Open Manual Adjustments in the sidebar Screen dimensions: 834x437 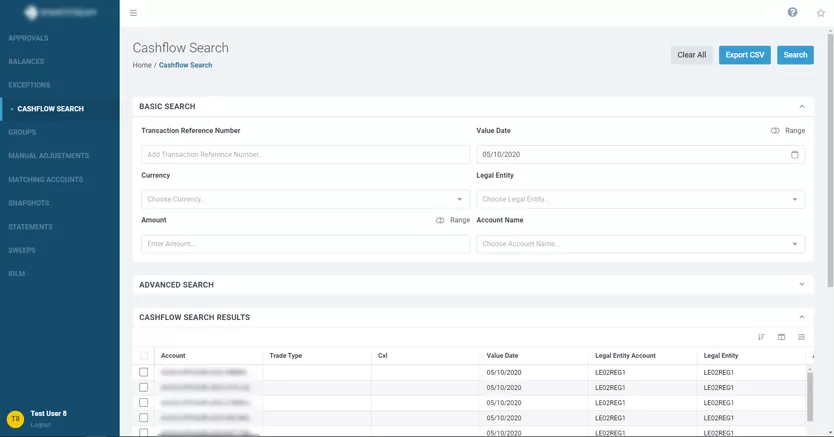click(48, 156)
